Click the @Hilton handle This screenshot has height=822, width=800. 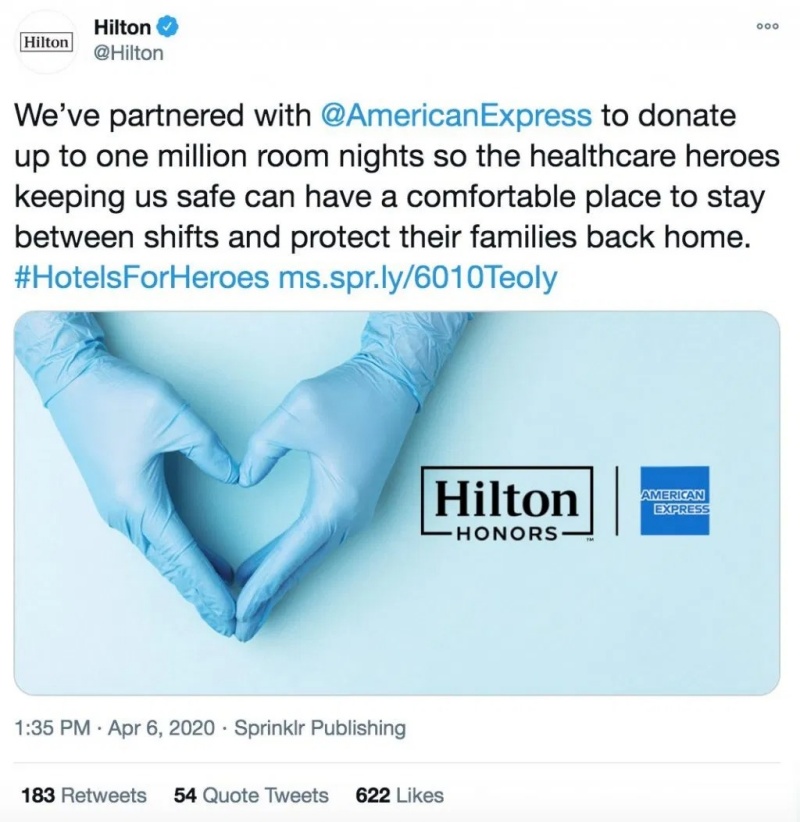[128, 53]
